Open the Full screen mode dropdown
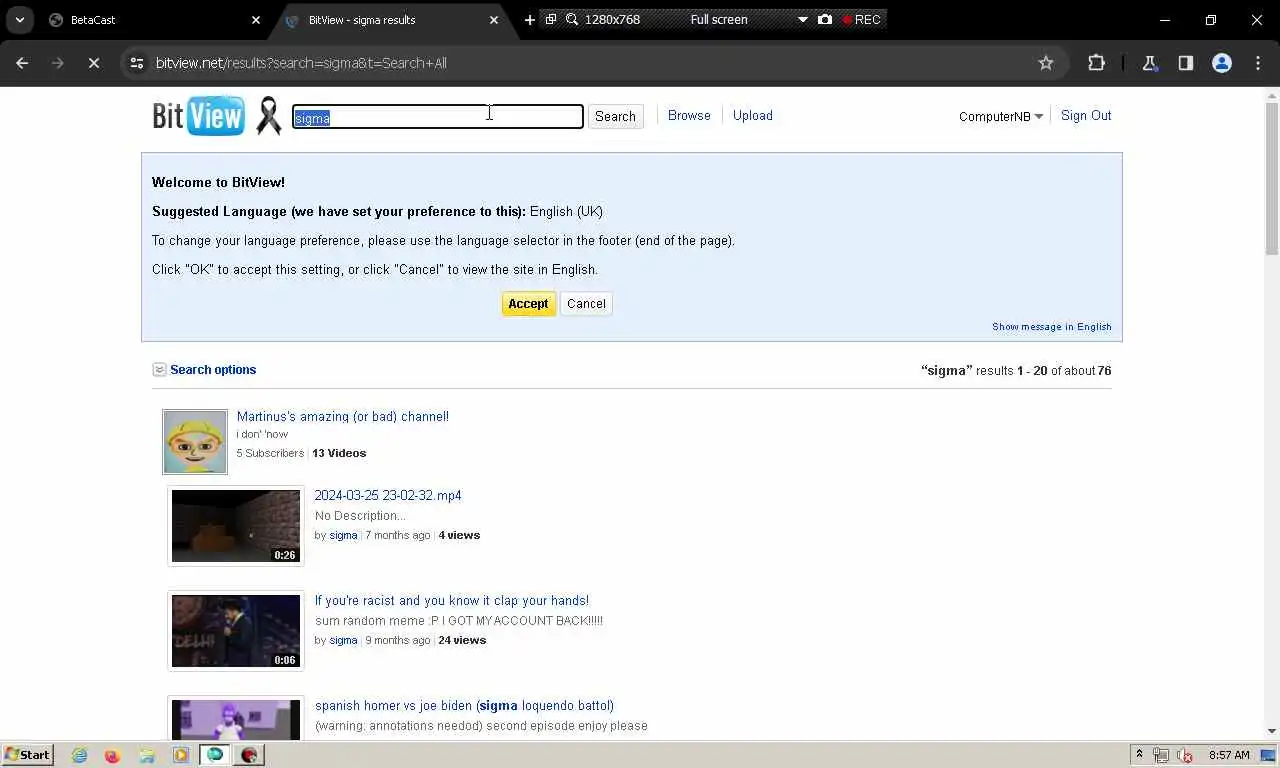Viewport: 1280px width, 768px height. 802,19
